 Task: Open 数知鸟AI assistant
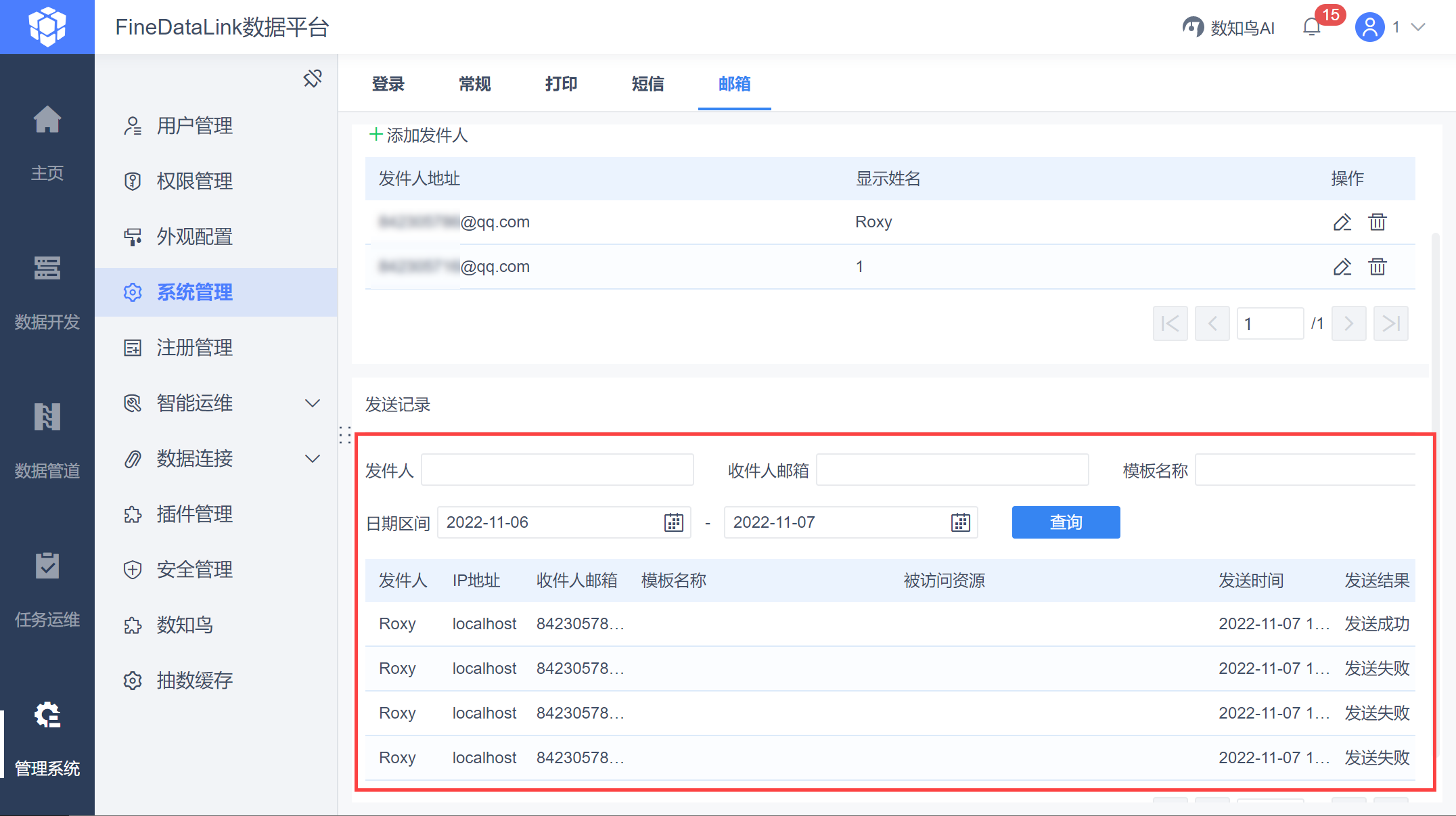point(1228,27)
